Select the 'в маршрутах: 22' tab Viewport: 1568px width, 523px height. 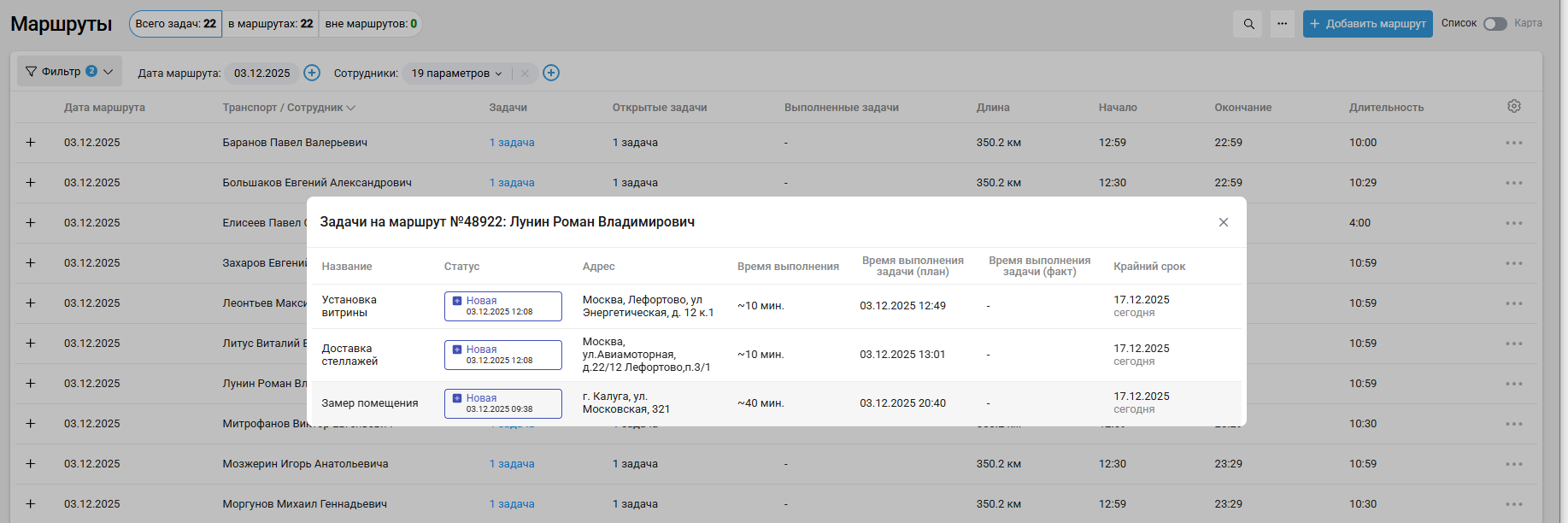click(x=270, y=24)
